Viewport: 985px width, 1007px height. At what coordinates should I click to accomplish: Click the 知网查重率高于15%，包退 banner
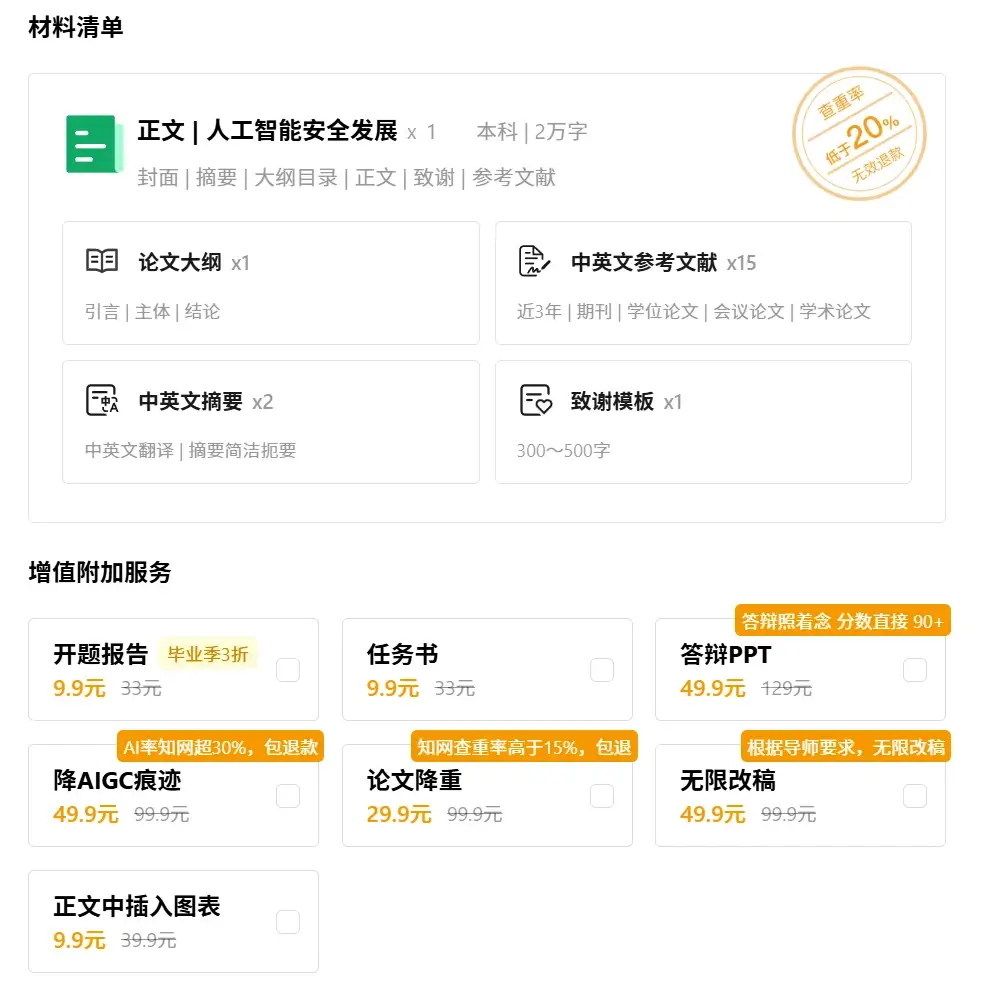click(x=524, y=745)
